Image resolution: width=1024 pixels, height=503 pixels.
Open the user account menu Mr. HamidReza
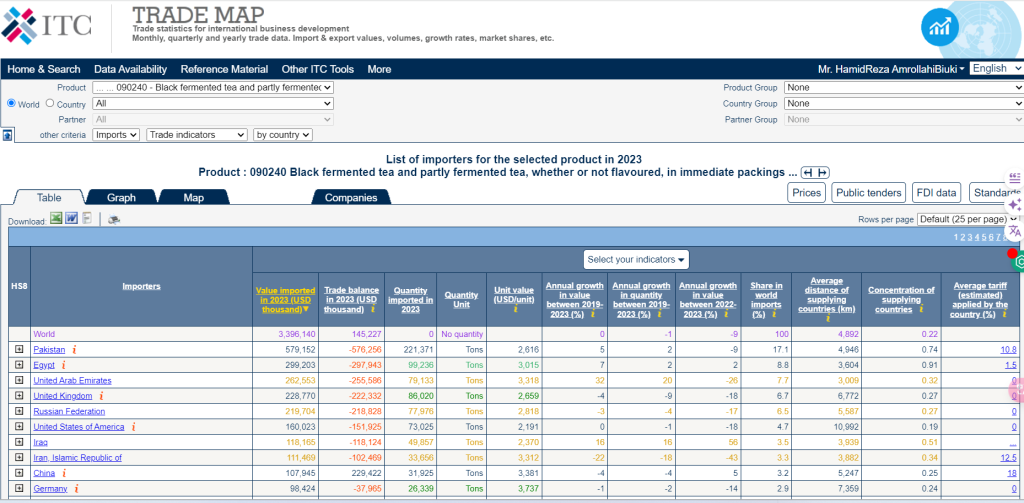point(891,69)
